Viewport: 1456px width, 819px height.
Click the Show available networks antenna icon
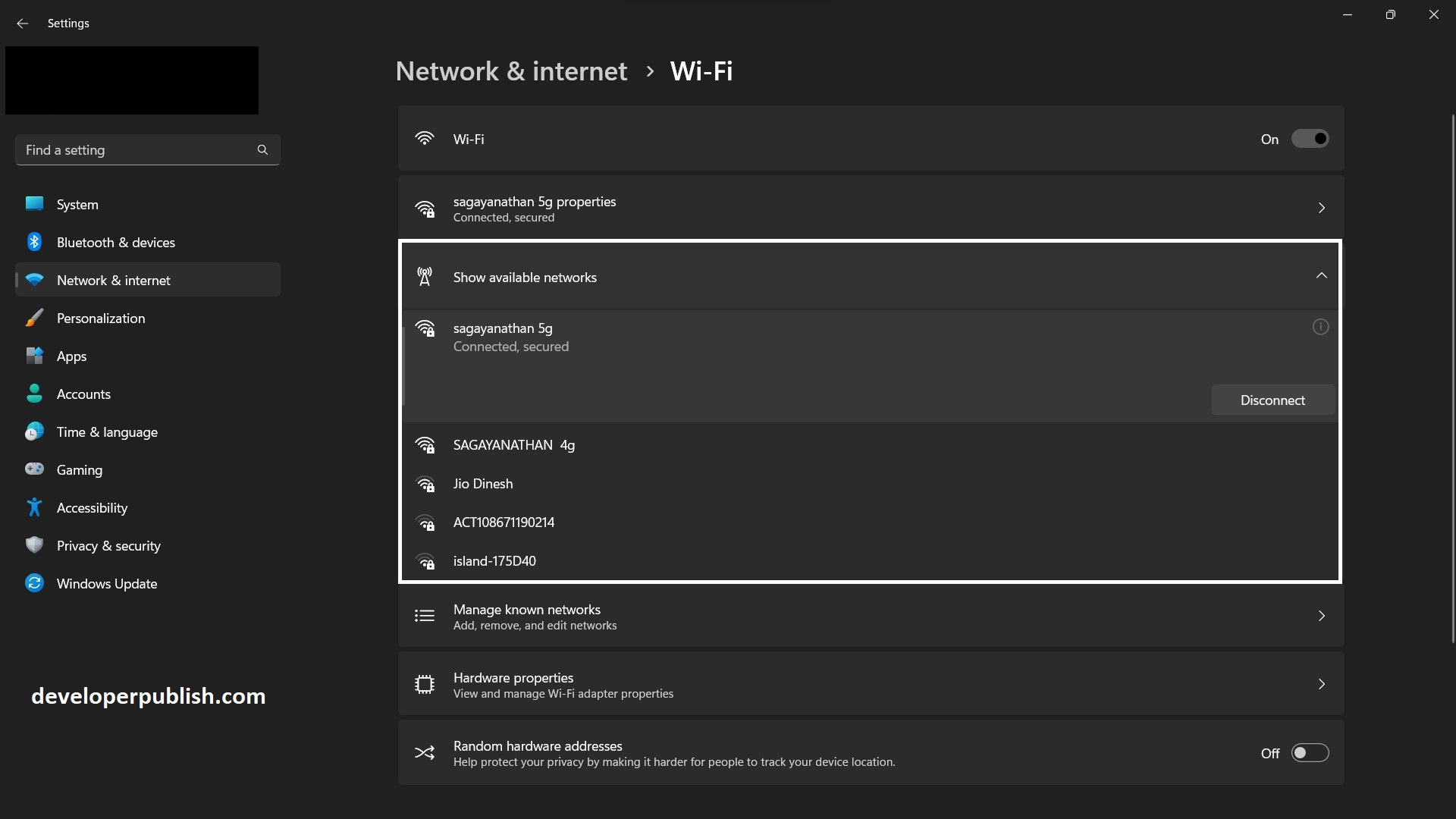point(425,277)
